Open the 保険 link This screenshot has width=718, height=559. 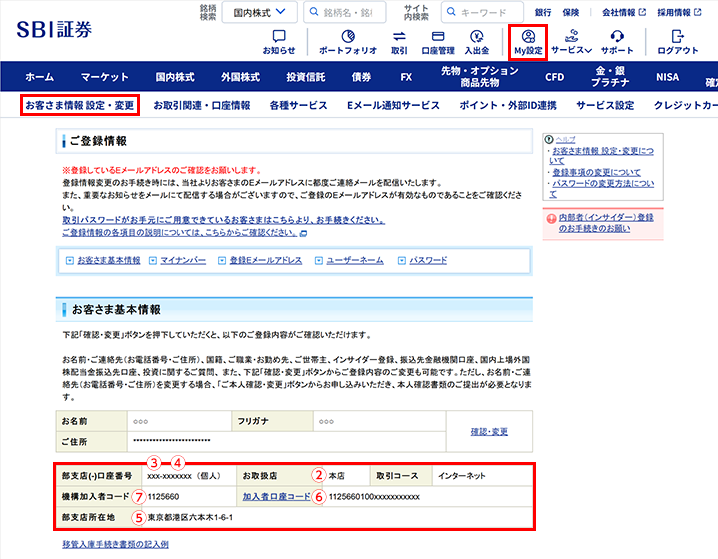pos(571,12)
